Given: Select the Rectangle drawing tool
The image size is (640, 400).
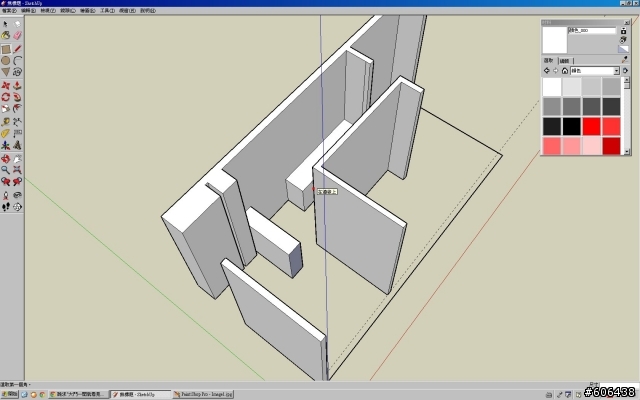Looking at the screenshot, I should tap(5, 49).
